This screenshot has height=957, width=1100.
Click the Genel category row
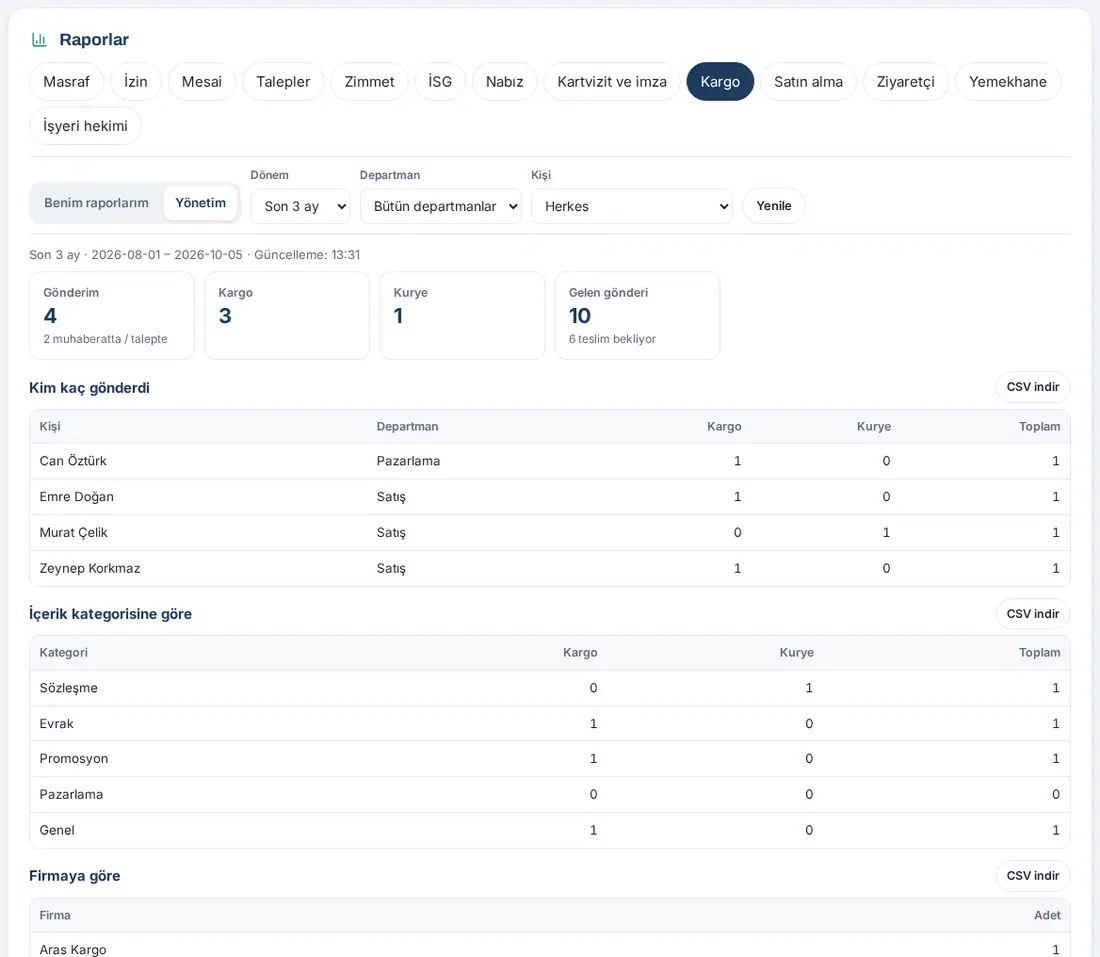pos(550,830)
